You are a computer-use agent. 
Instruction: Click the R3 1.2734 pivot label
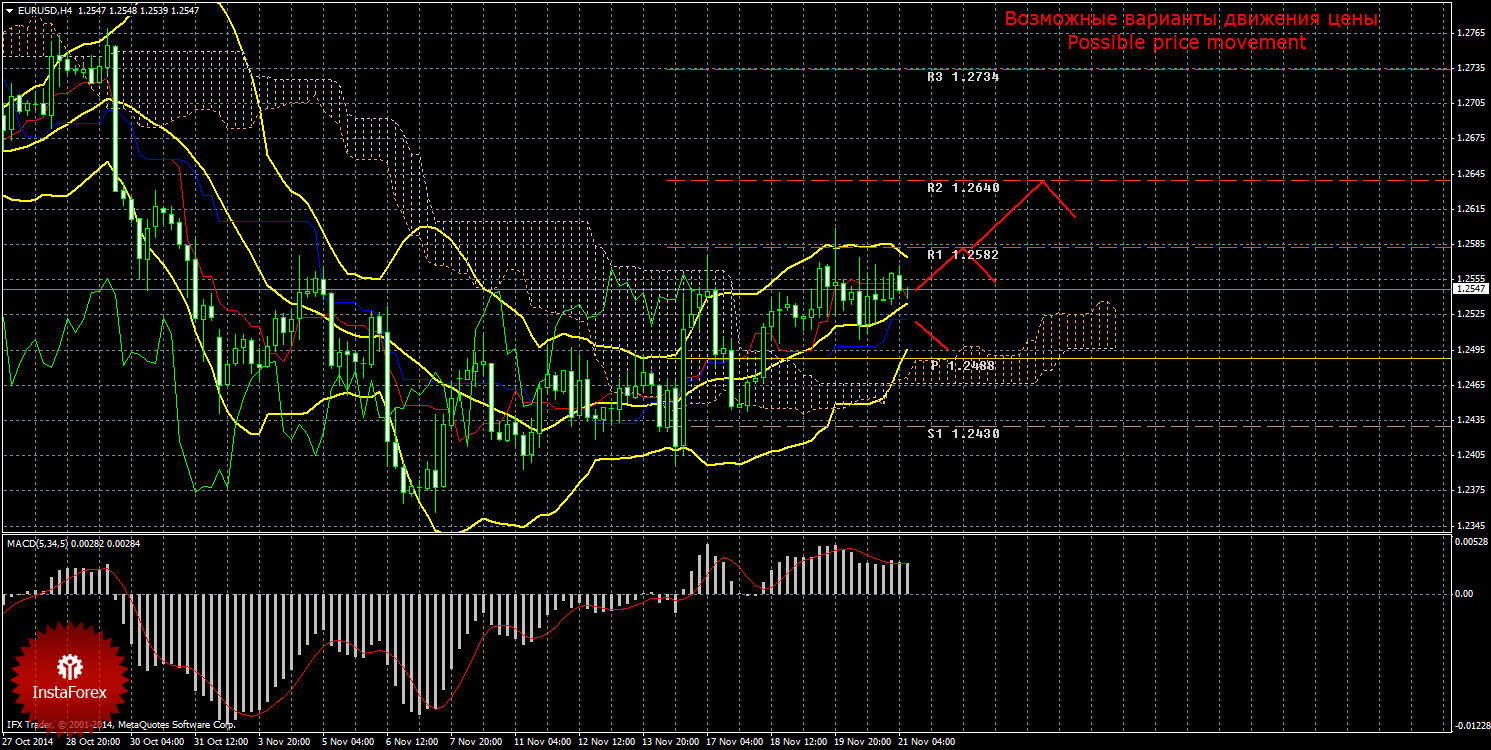[x=963, y=76]
